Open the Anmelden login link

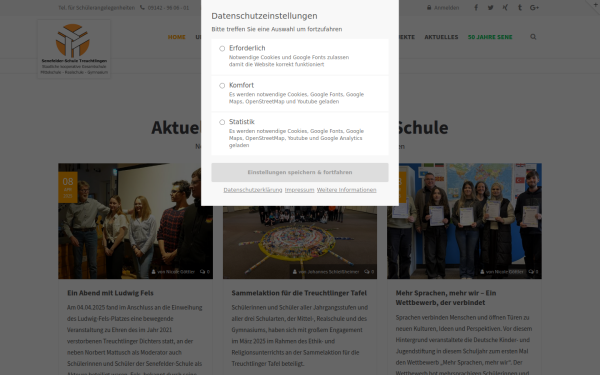click(443, 8)
